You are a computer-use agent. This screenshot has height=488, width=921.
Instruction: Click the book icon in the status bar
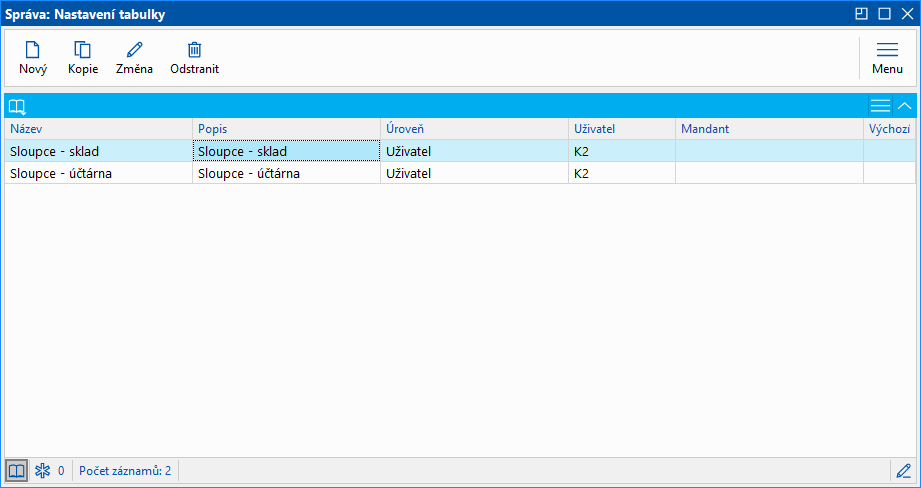coord(16,470)
